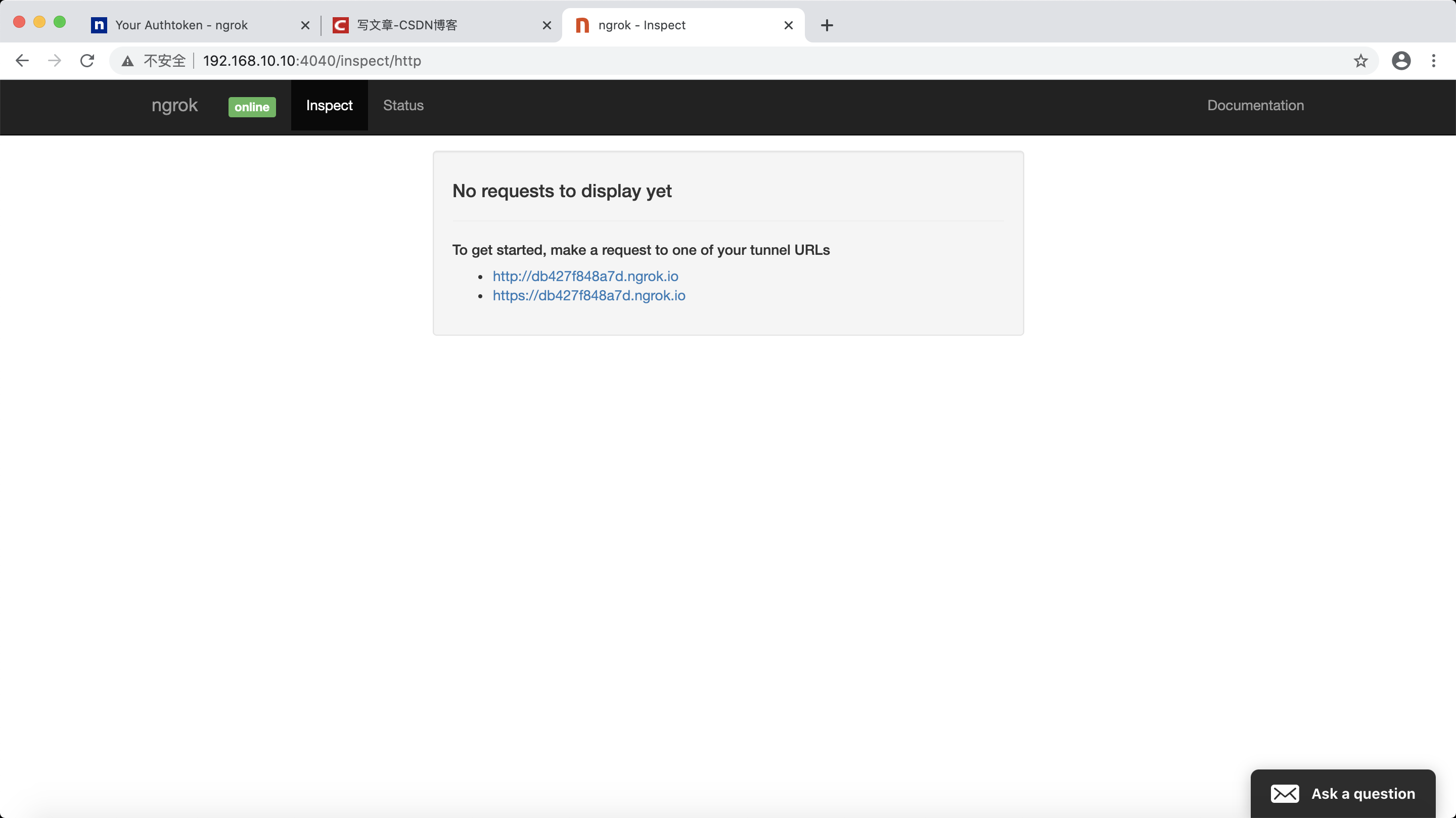Open the Status page in navbar
Viewport: 1456px width, 818px height.
click(x=403, y=105)
